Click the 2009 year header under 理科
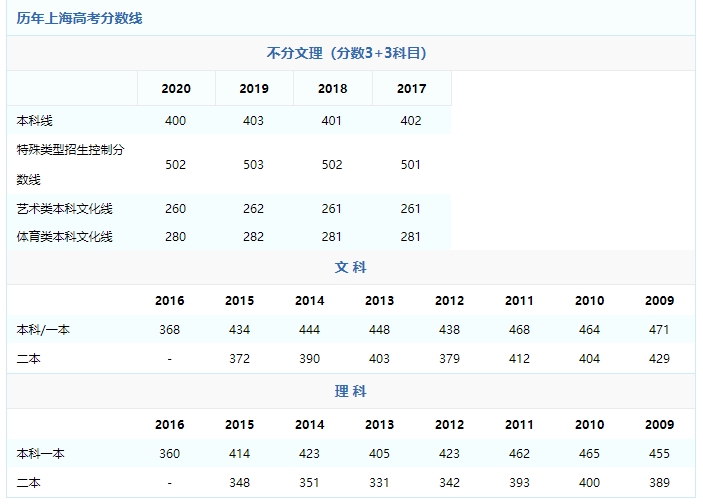This screenshot has width=703, height=504. tap(659, 425)
